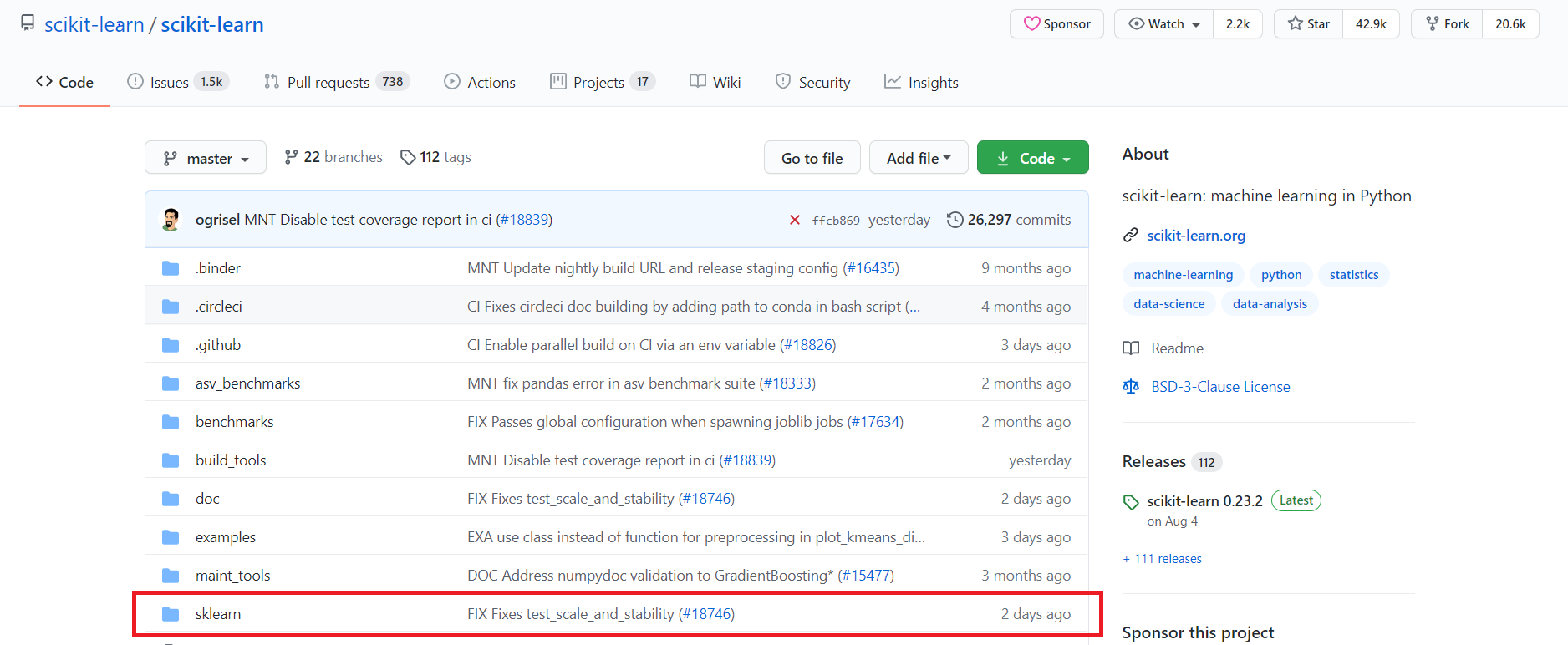View the + 111 releases link
This screenshot has width=1568, height=645.
(1162, 559)
